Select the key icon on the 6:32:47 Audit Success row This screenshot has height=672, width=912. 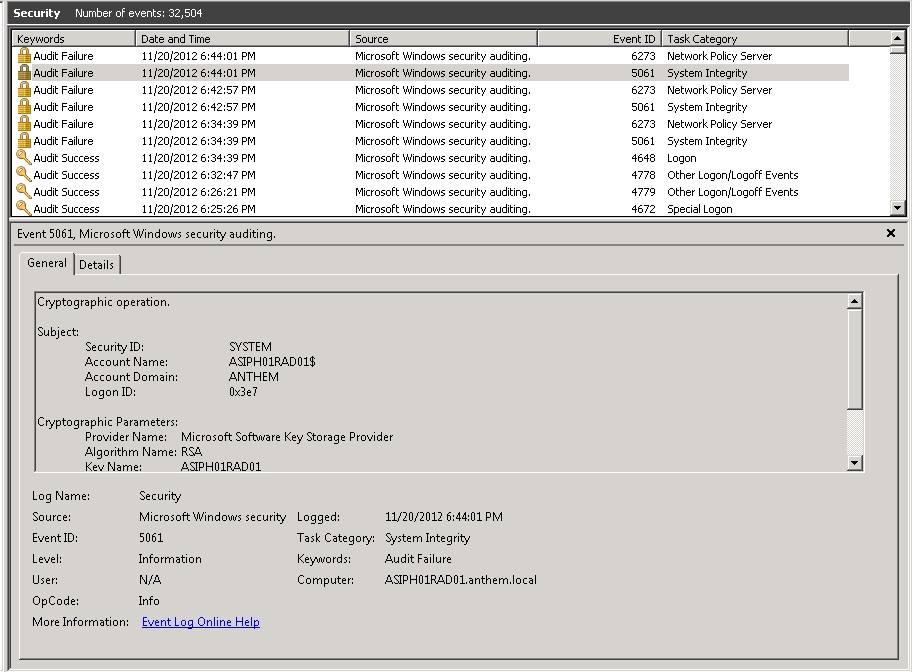(23, 174)
